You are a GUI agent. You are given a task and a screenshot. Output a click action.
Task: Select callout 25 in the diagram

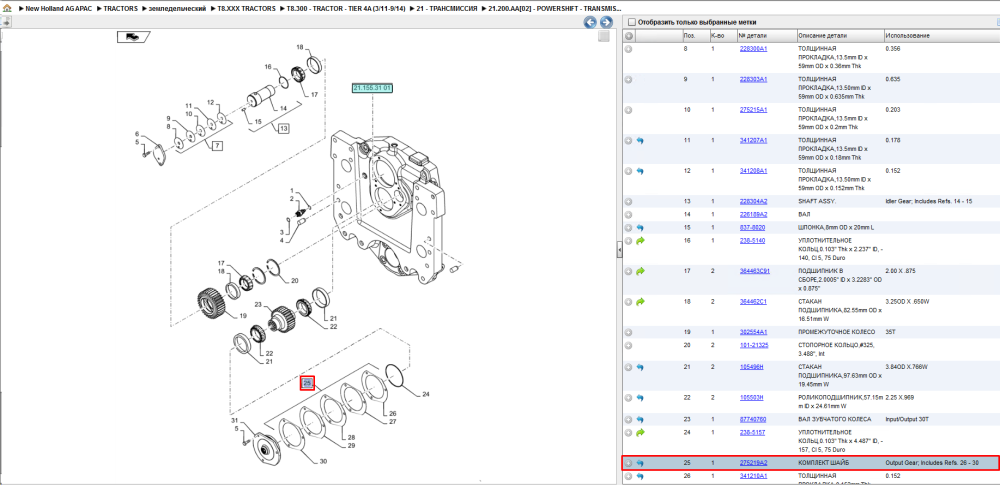pyautogui.click(x=307, y=383)
